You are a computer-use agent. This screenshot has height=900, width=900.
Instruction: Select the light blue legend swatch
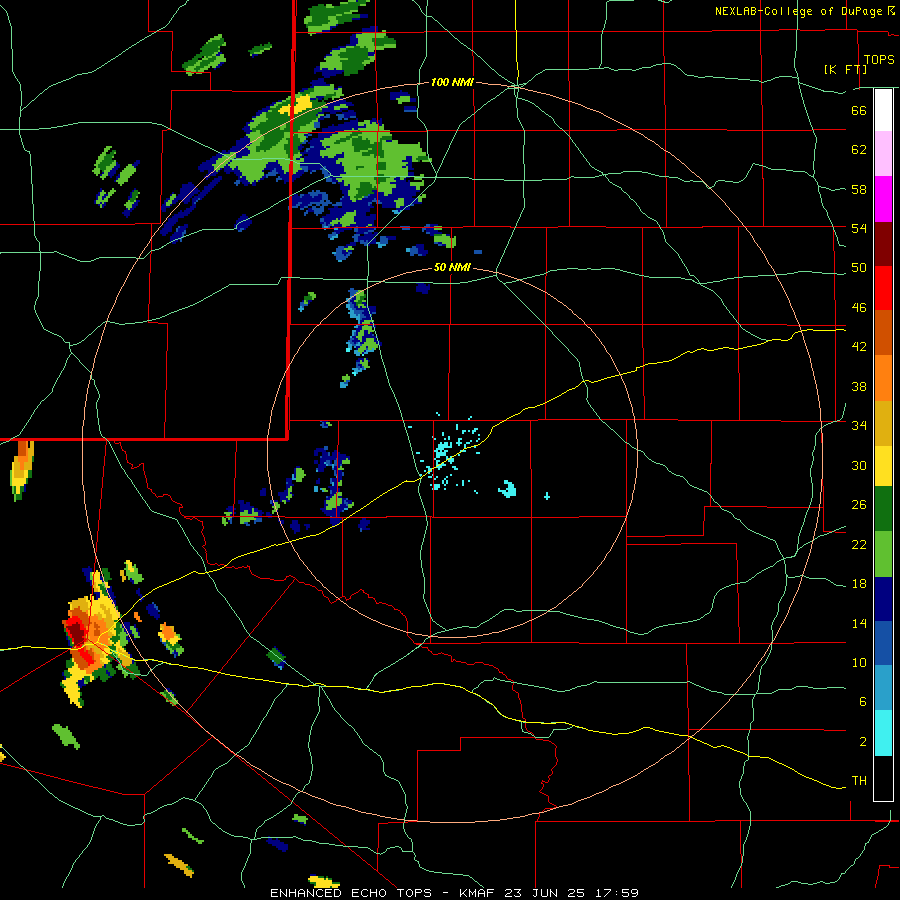883,688
